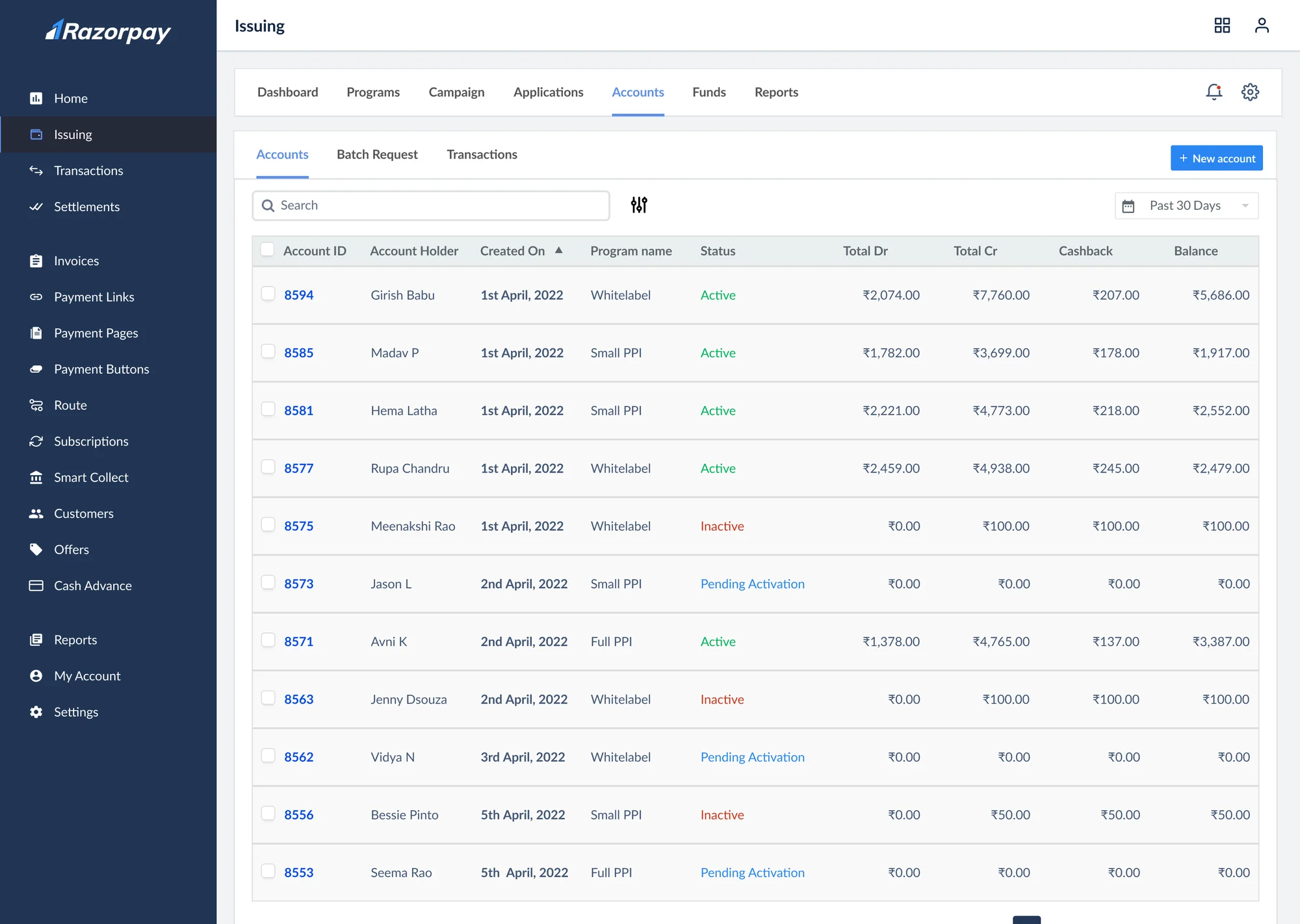Switch to the Funds tab
Image resolution: width=1300 pixels, height=924 pixels.
[x=709, y=92]
